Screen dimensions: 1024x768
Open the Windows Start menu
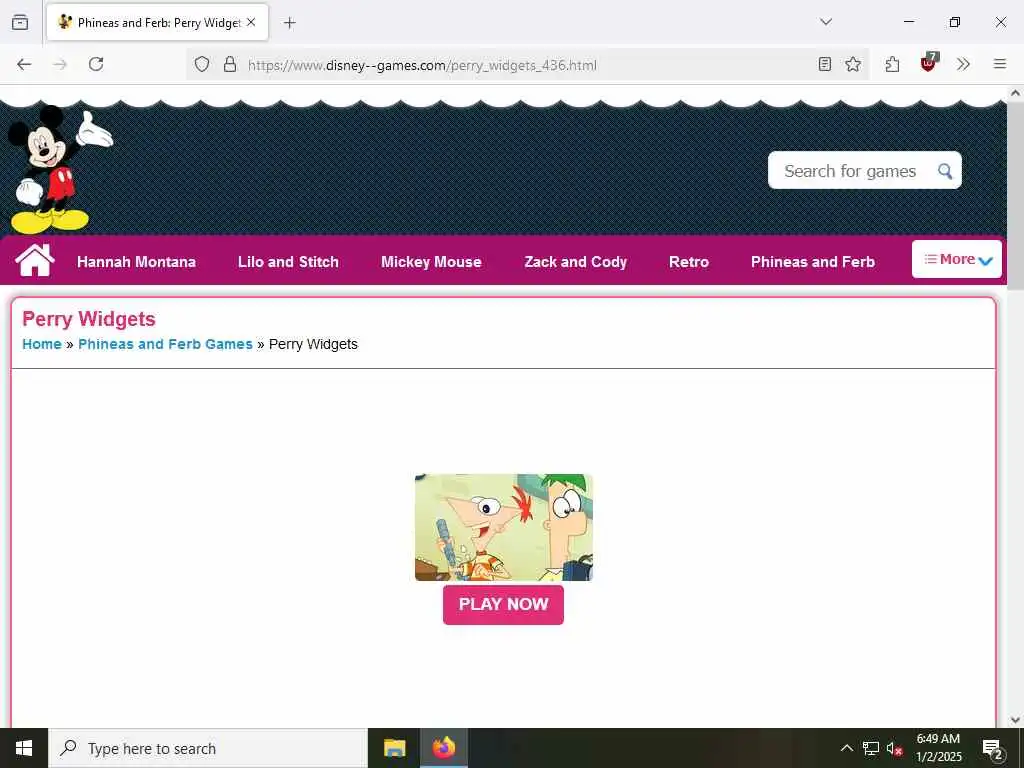click(x=24, y=748)
